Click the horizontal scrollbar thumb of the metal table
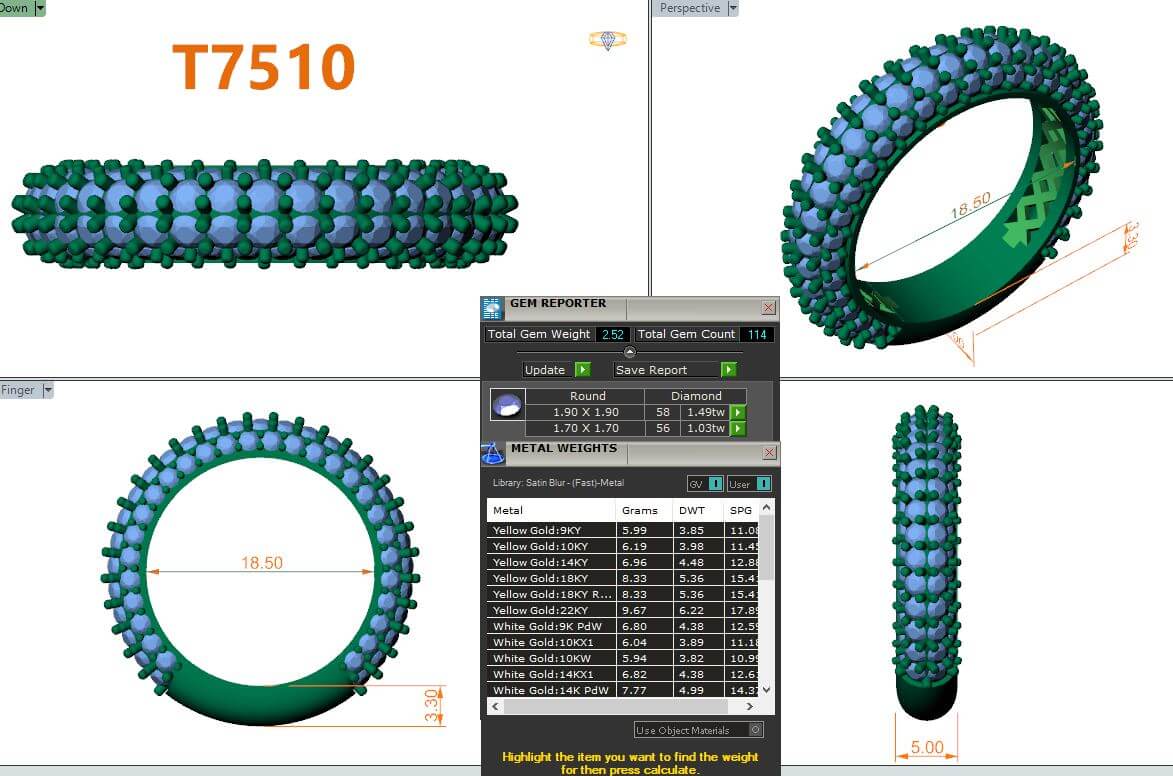This screenshot has width=1173, height=776. (616, 706)
